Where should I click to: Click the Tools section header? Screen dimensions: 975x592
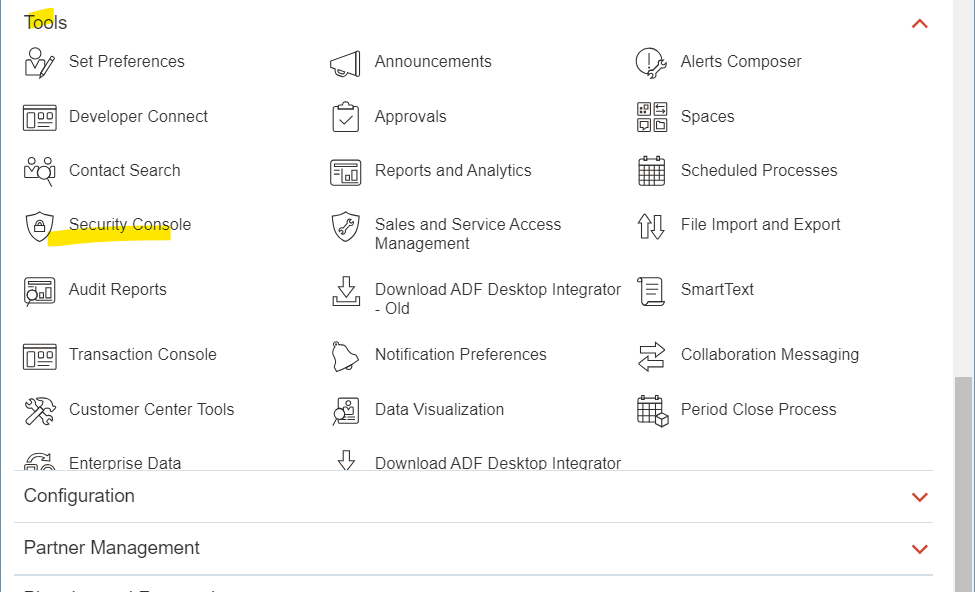click(x=46, y=22)
